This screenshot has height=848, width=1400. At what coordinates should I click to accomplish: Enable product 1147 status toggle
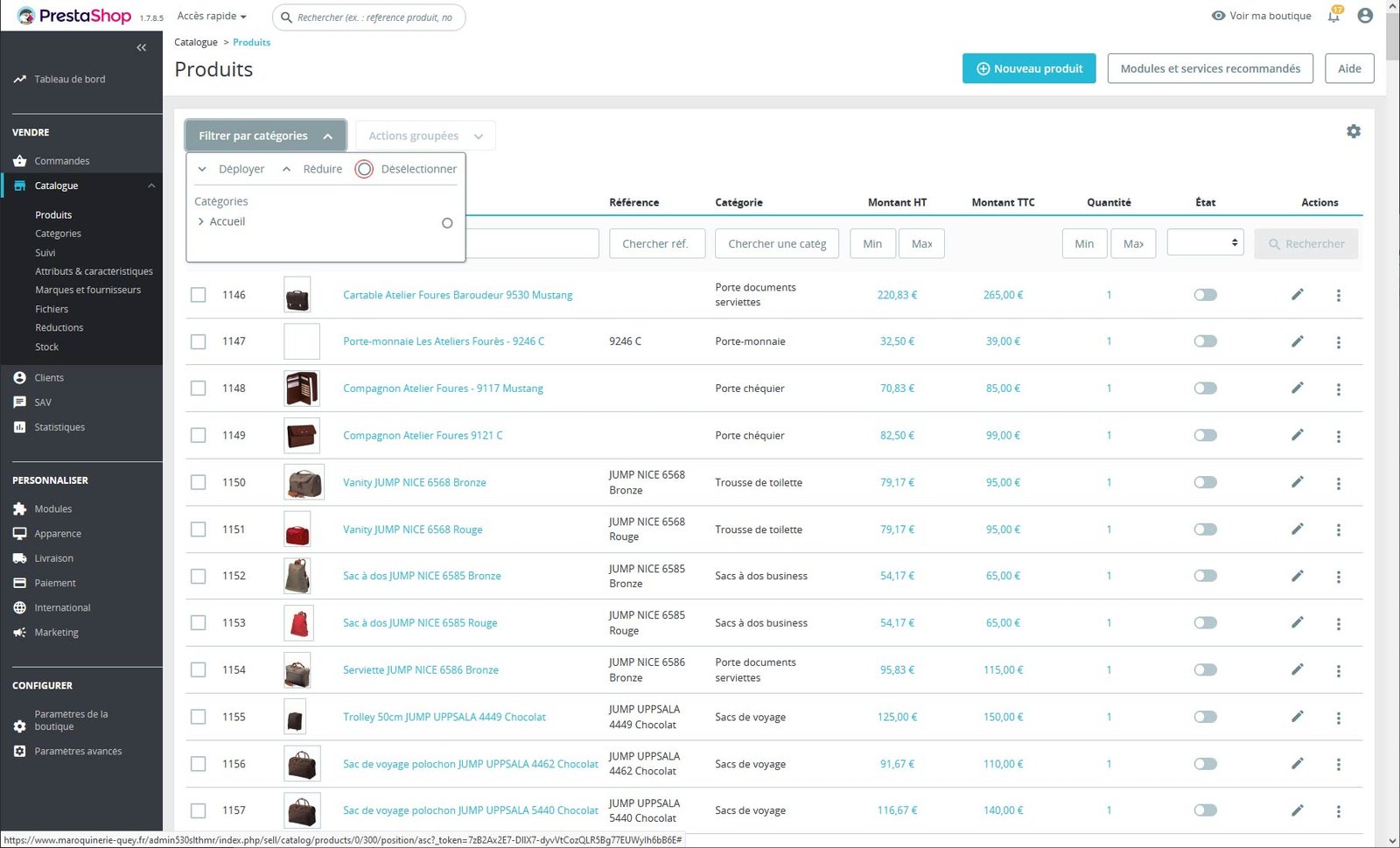pos(1205,341)
